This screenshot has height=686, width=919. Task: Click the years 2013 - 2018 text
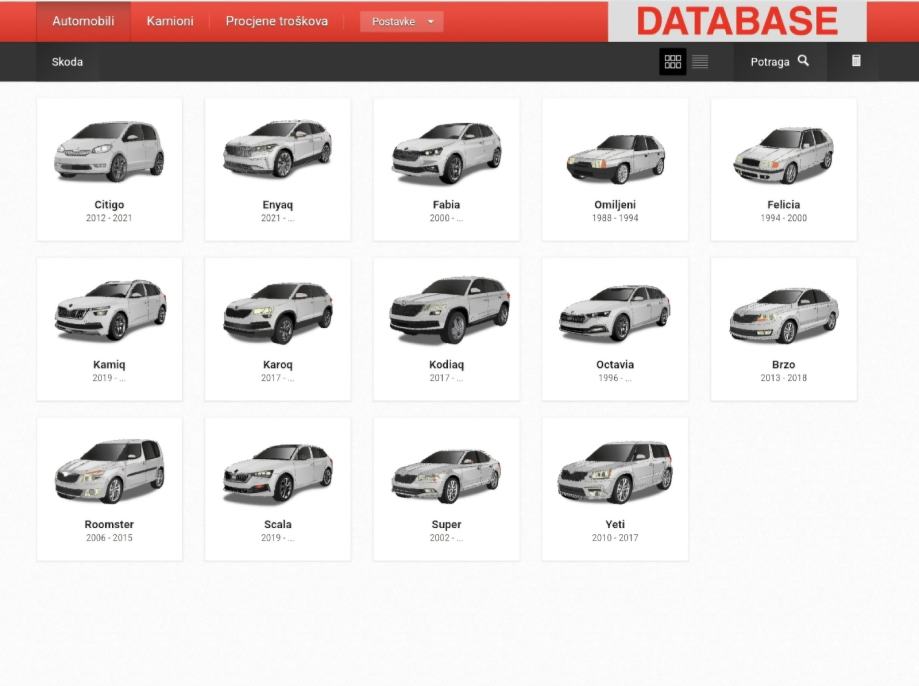click(x=784, y=378)
